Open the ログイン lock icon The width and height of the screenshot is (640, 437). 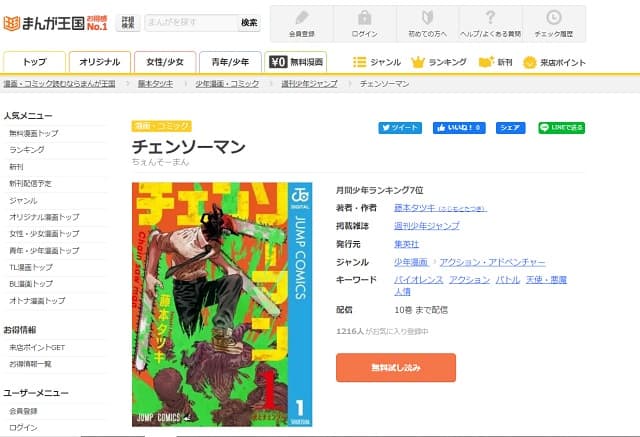coord(364,18)
